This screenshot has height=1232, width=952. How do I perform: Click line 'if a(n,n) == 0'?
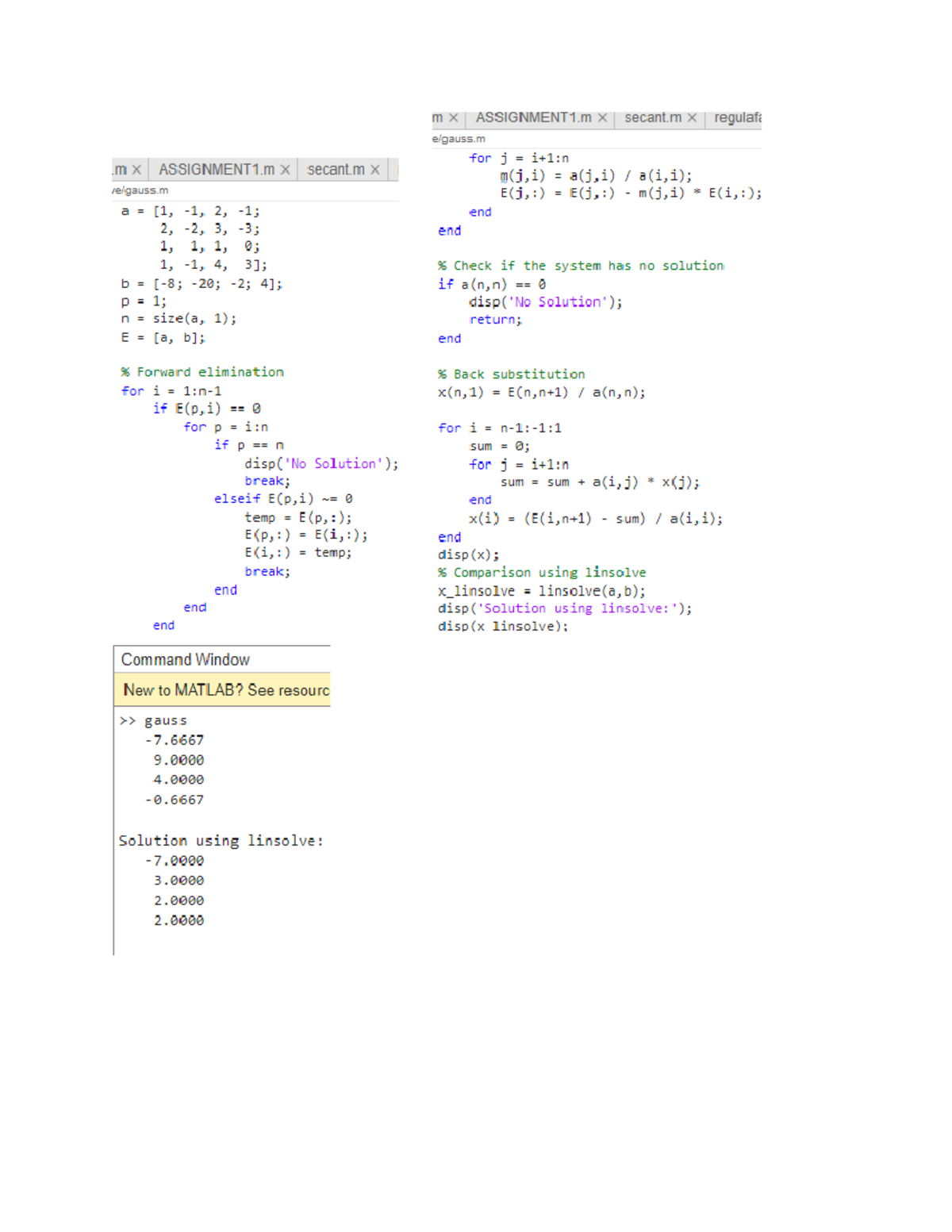tap(492, 284)
